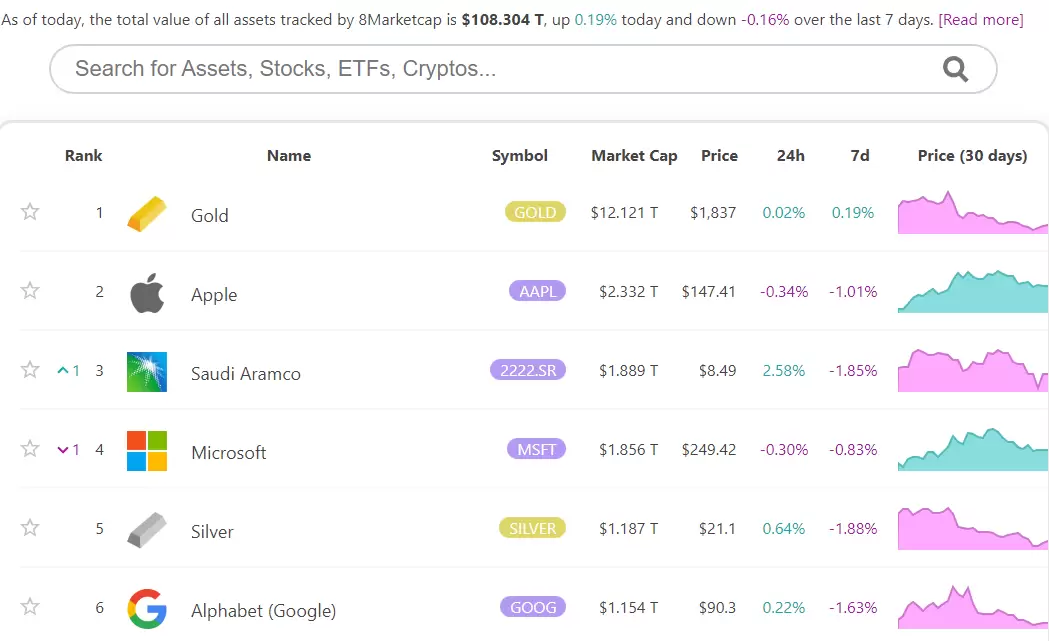The image size is (1049, 641).
Task: Click Microsoft's price $249.42
Action: pyautogui.click(x=708, y=450)
